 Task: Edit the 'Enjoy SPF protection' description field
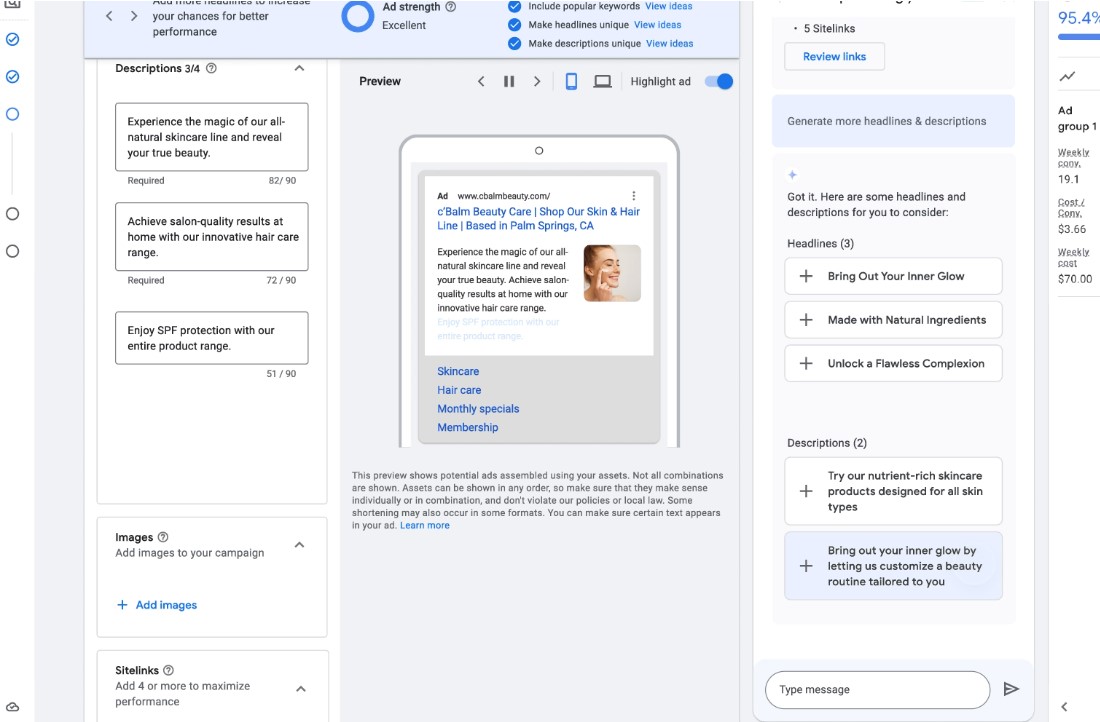coord(212,338)
